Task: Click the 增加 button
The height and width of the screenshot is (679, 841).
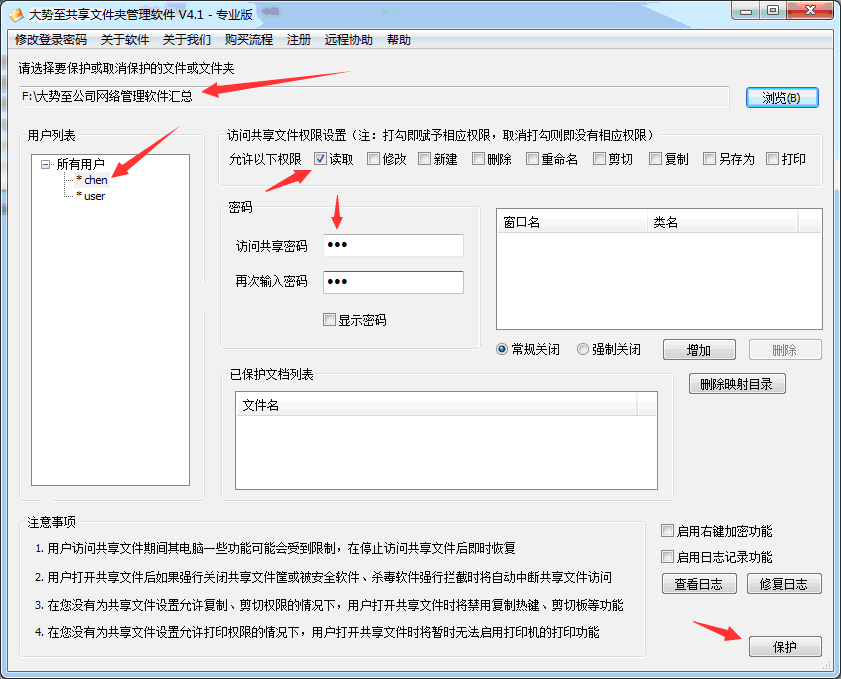Action: coord(698,350)
